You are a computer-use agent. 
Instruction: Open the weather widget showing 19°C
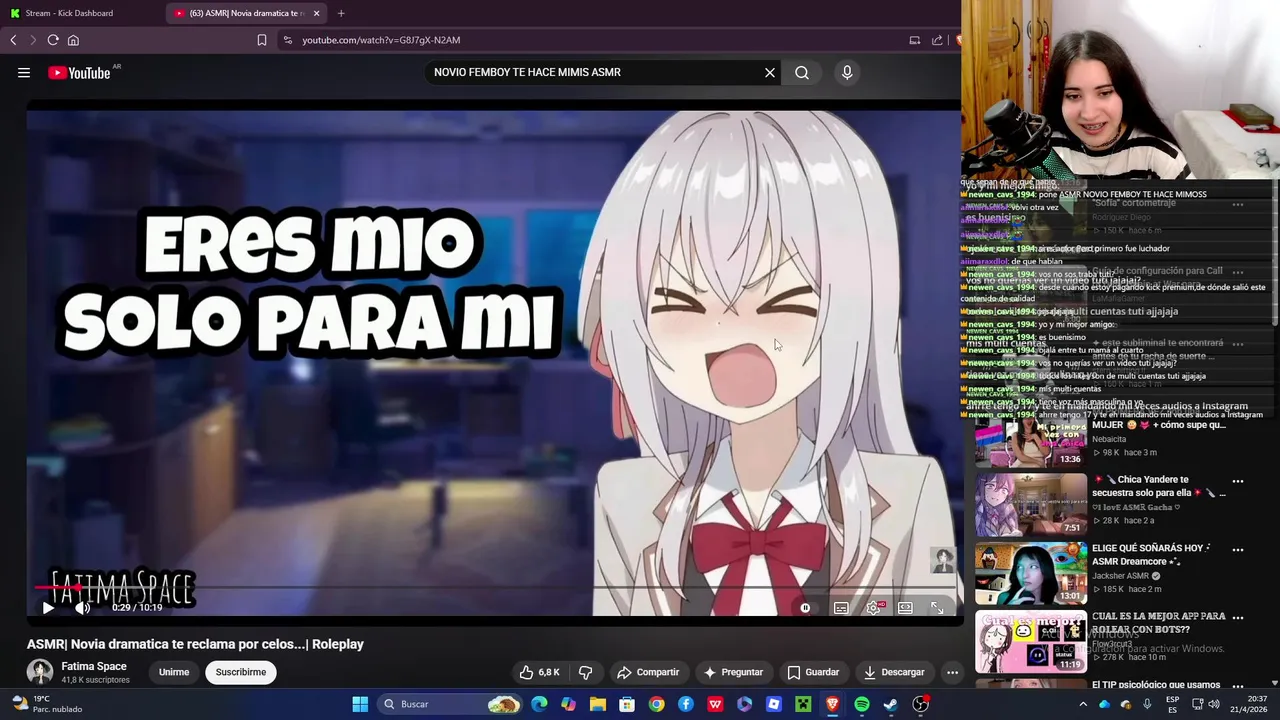[x=45, y=704]
